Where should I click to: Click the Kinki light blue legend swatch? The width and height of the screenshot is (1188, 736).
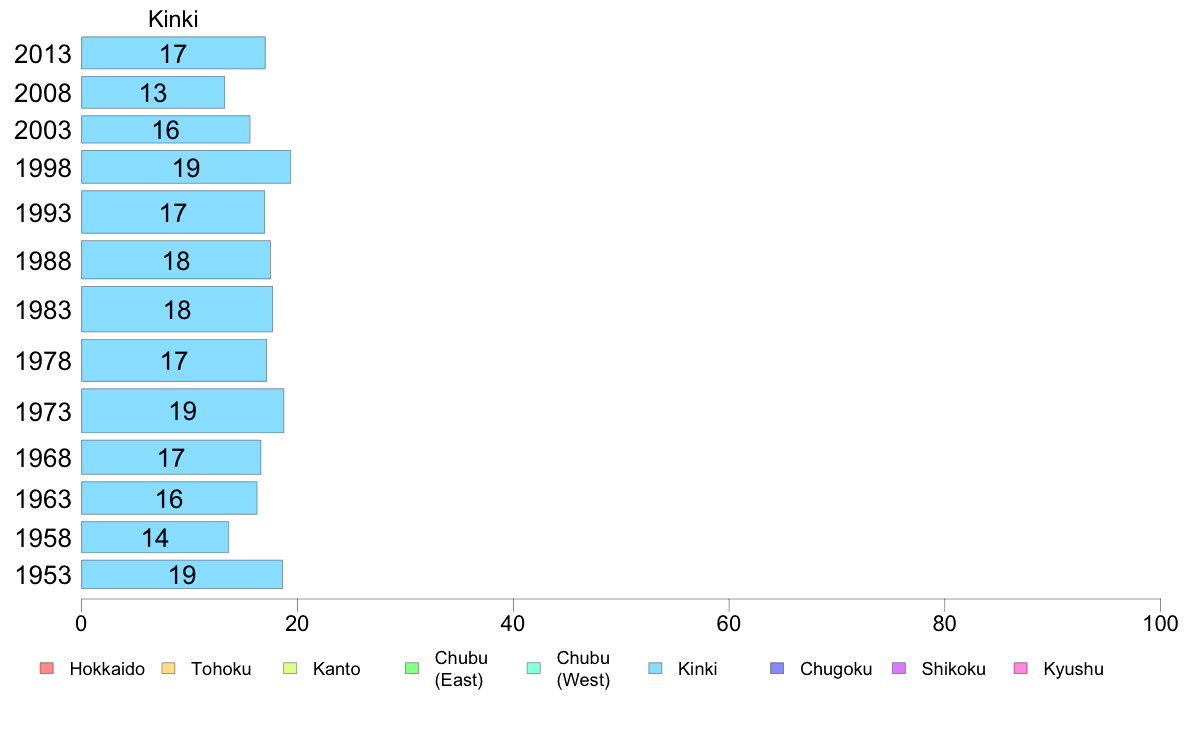[656, 669]
